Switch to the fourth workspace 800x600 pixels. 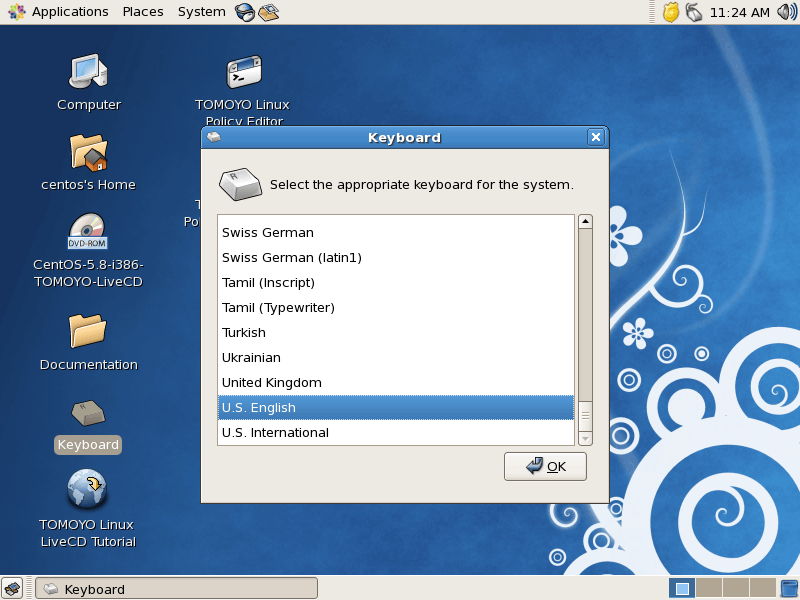pos(763,589)
